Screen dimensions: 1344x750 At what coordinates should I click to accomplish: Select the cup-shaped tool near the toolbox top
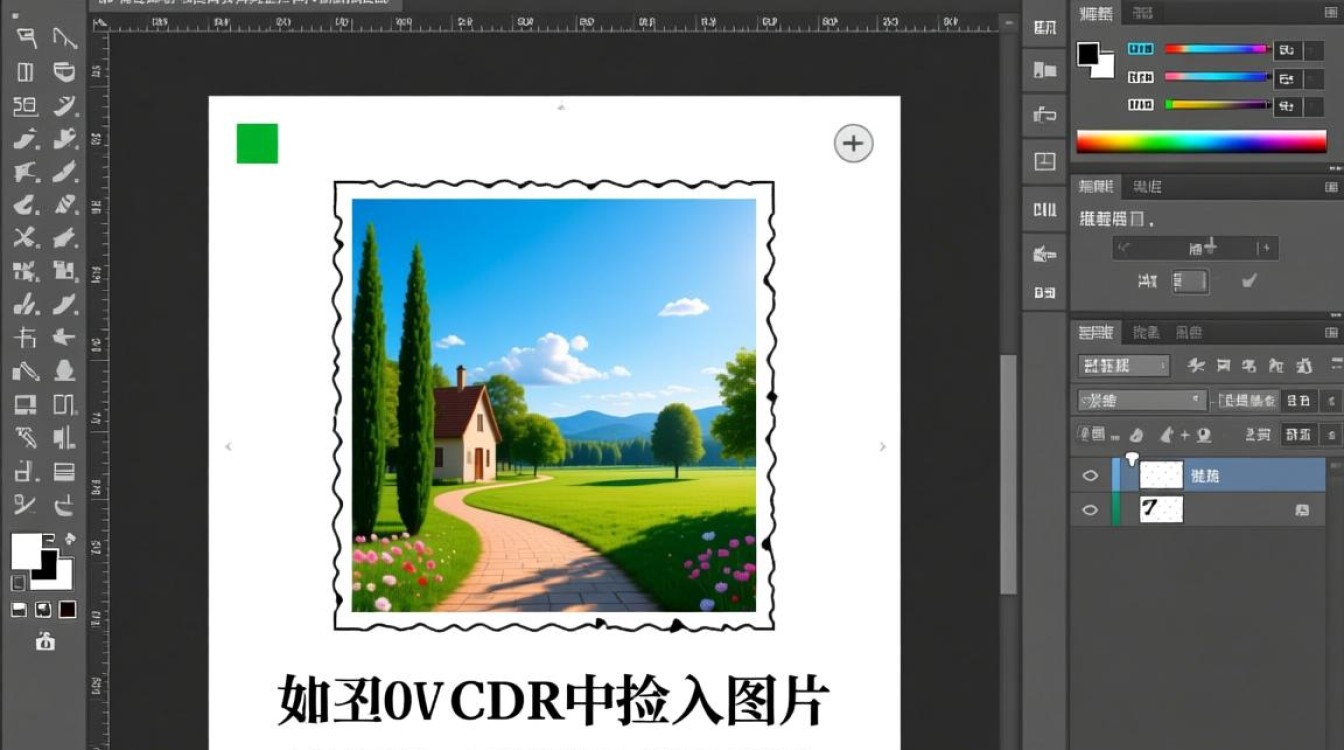(x=64, y=71)
